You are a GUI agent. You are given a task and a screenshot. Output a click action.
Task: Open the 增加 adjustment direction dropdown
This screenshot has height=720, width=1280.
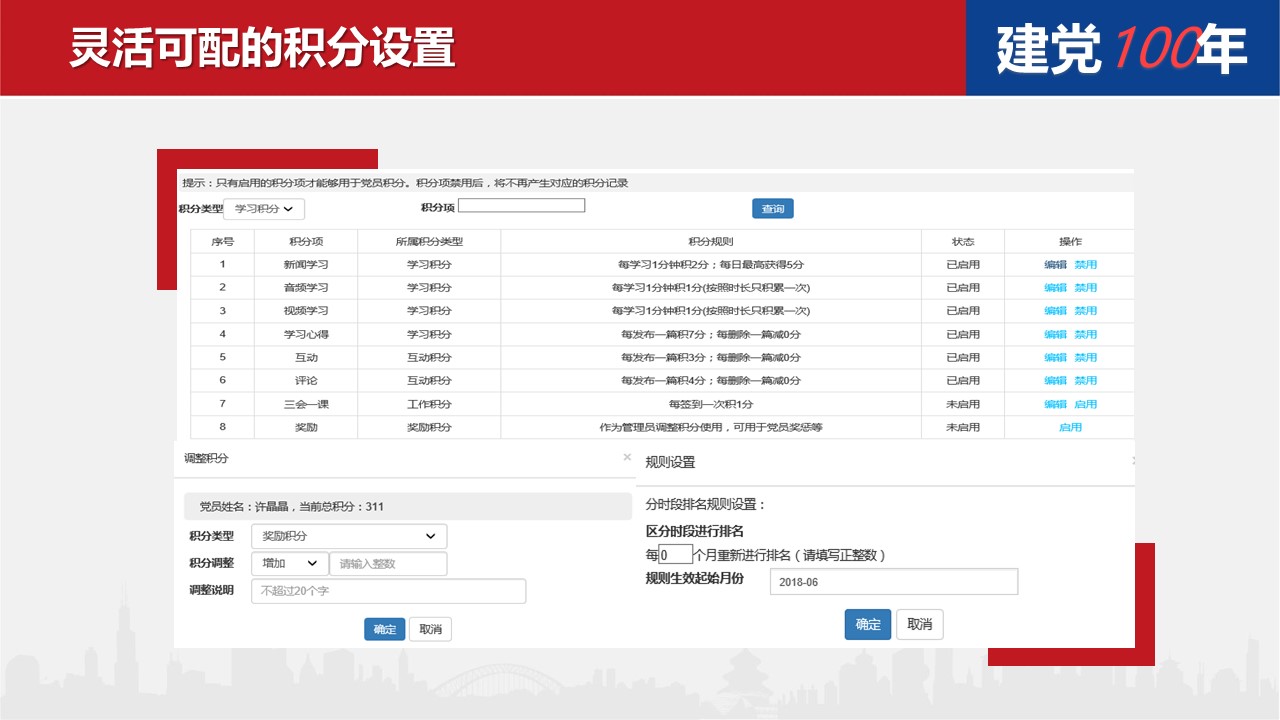(x=290, y=564)
